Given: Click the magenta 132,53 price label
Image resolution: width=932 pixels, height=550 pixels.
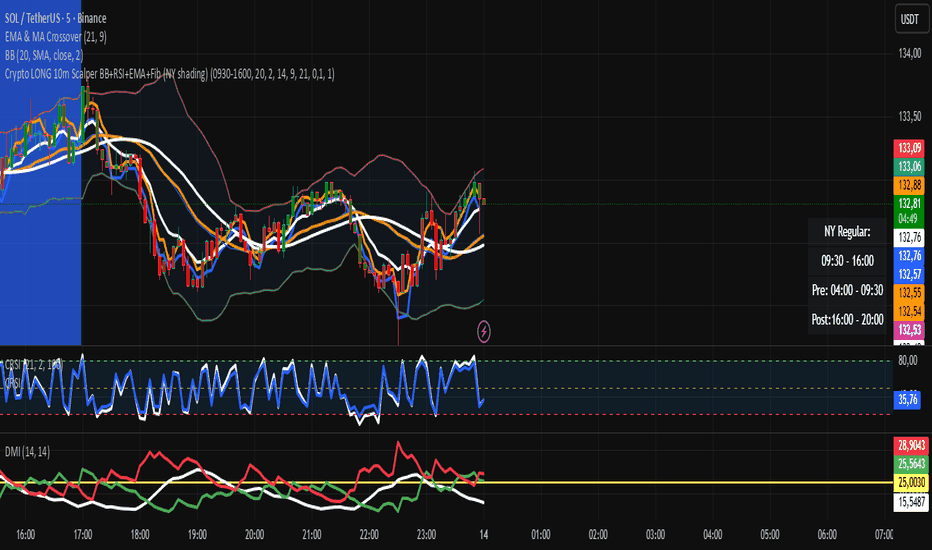Looking at the screenshot, I should (909, 329).
